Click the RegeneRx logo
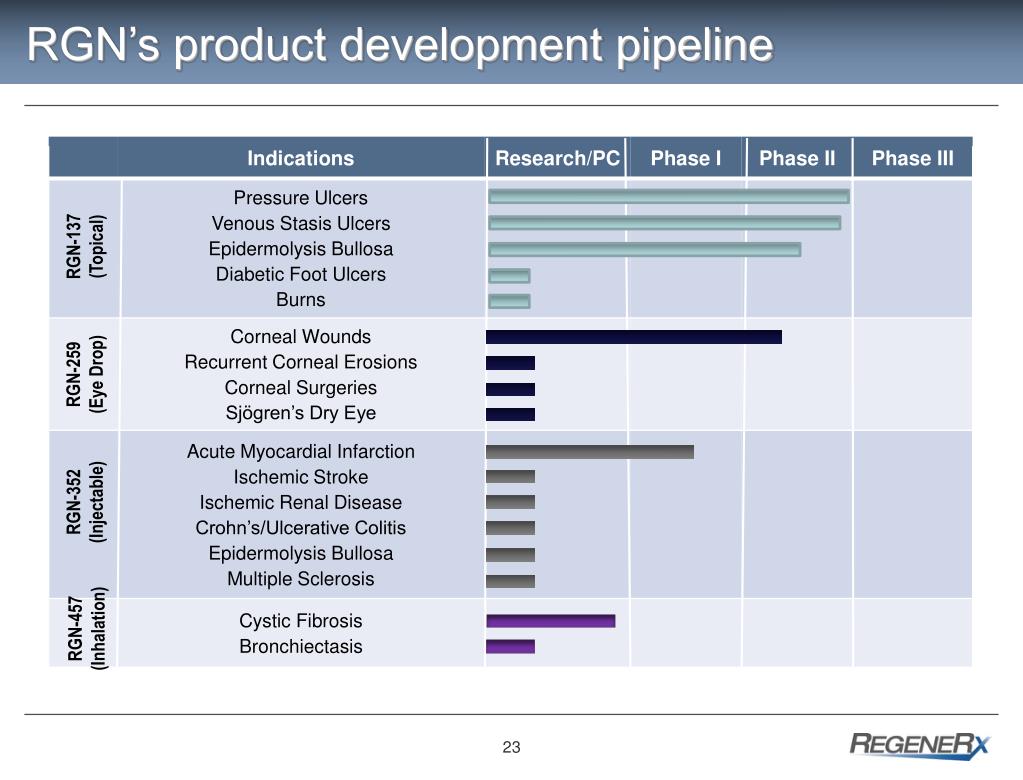Viewport: 1023px width, 780px height. (919, 745)
